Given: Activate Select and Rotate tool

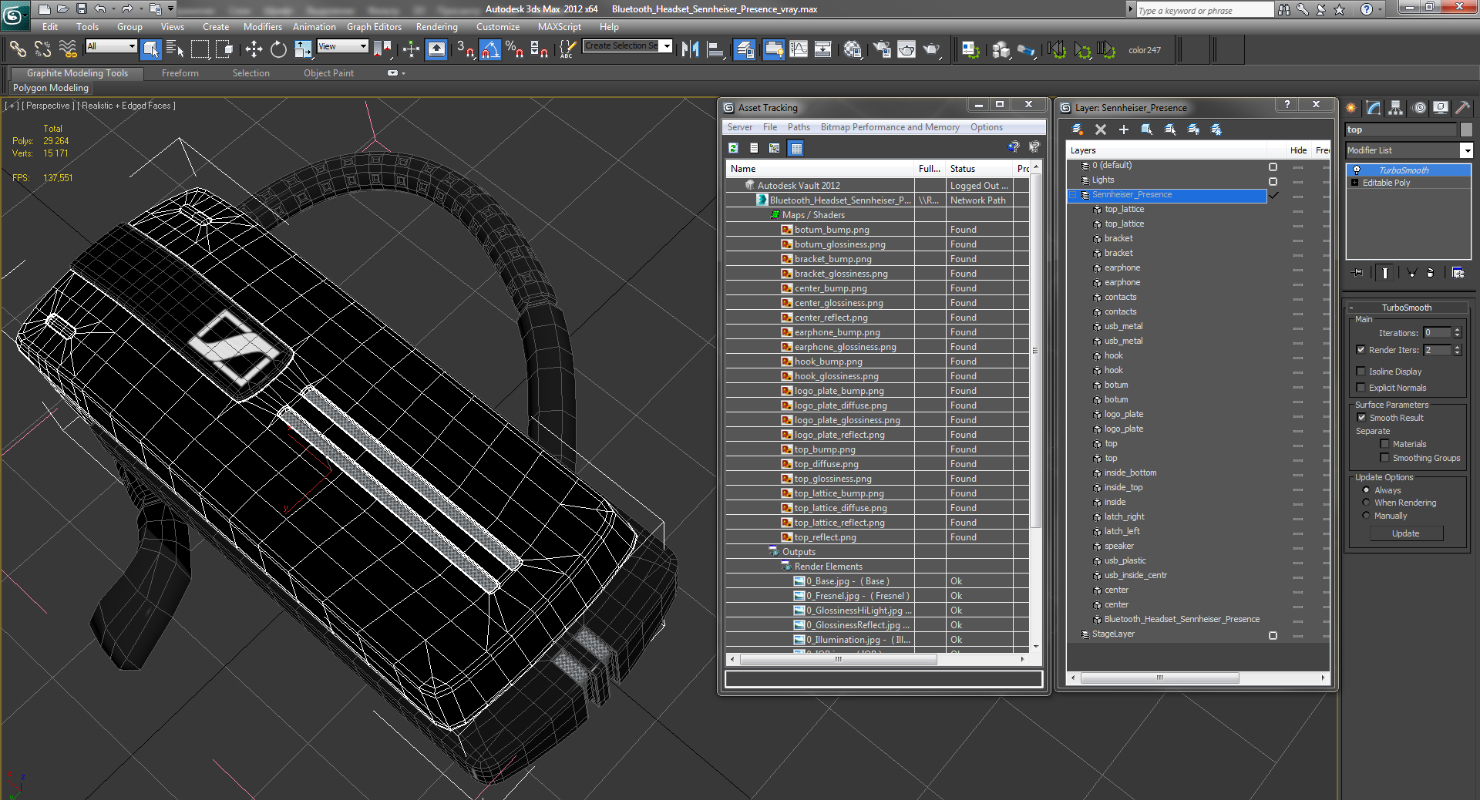Looking at the screenshot, I should [x=278, y=48].
